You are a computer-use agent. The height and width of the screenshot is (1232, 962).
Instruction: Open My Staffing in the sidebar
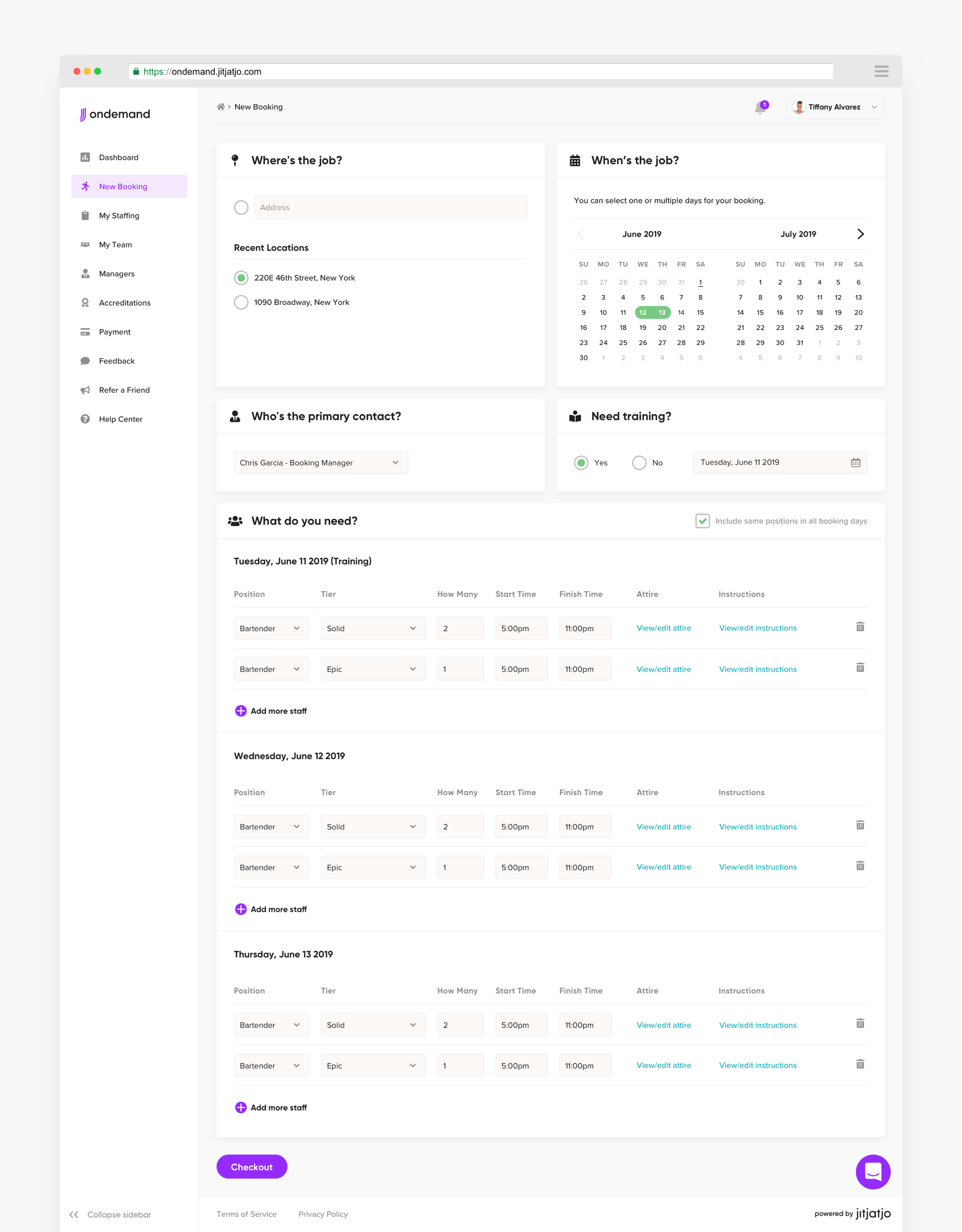[x=119, y=215]
